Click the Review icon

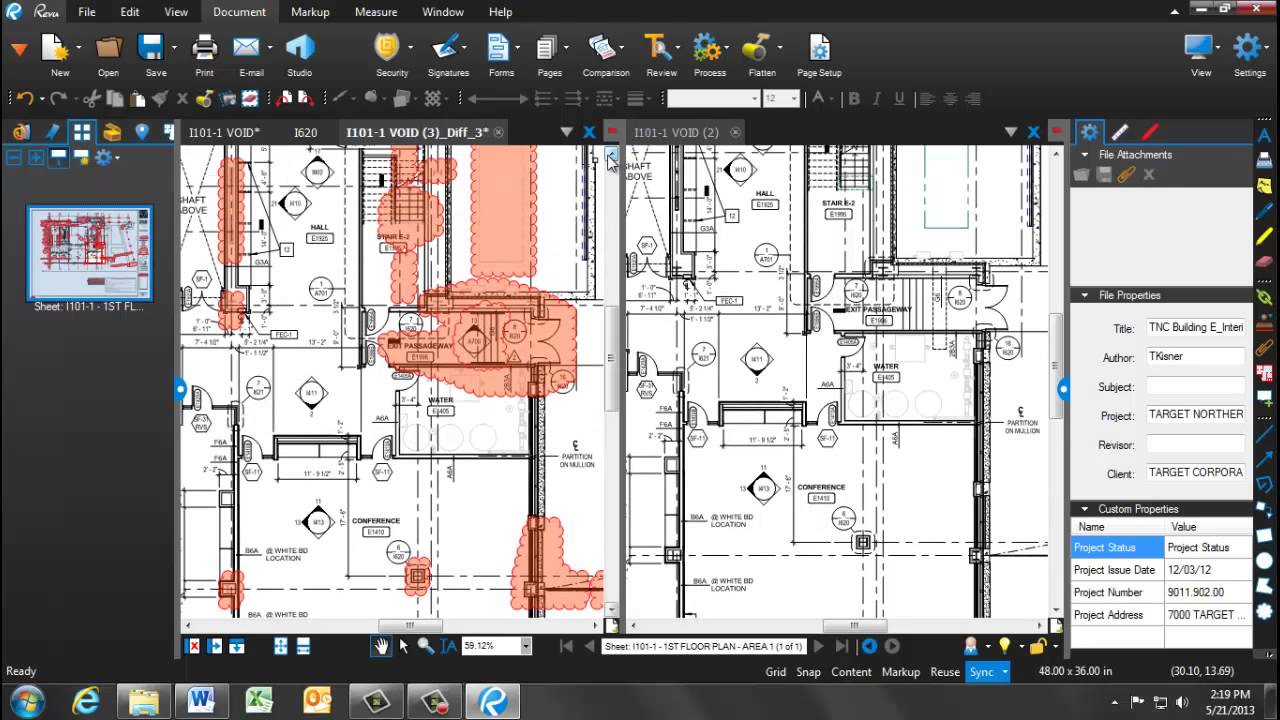(658, 48)
